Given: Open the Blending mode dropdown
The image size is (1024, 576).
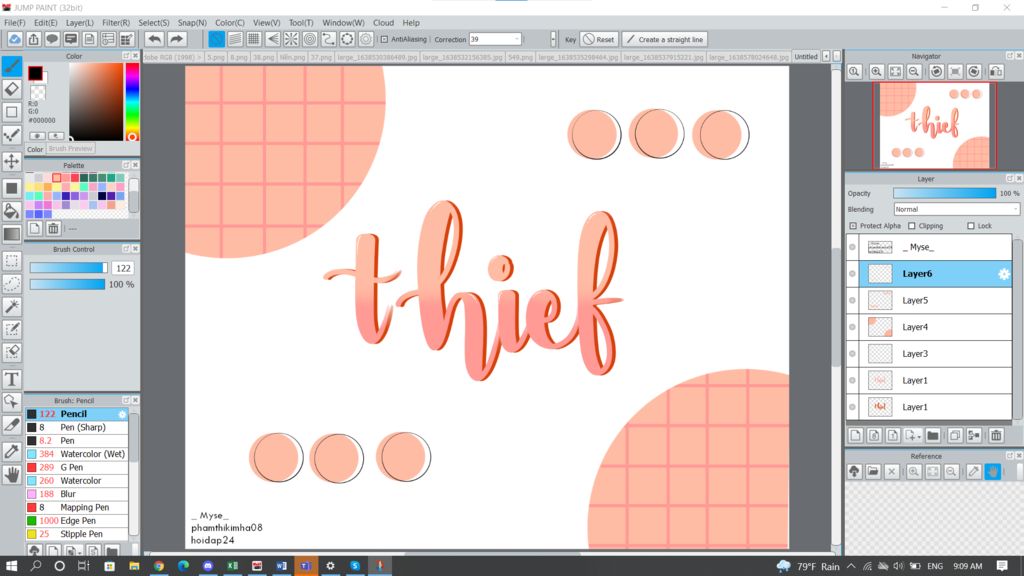Looking at the screenshot, I should [956, 210].
